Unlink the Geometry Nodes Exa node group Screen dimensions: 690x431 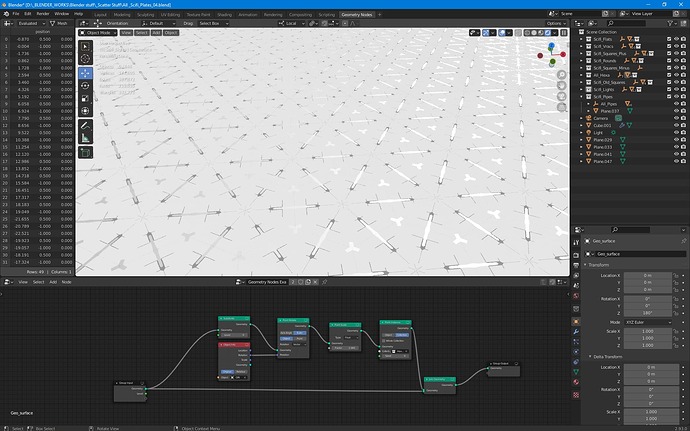[x=315, y=282]
